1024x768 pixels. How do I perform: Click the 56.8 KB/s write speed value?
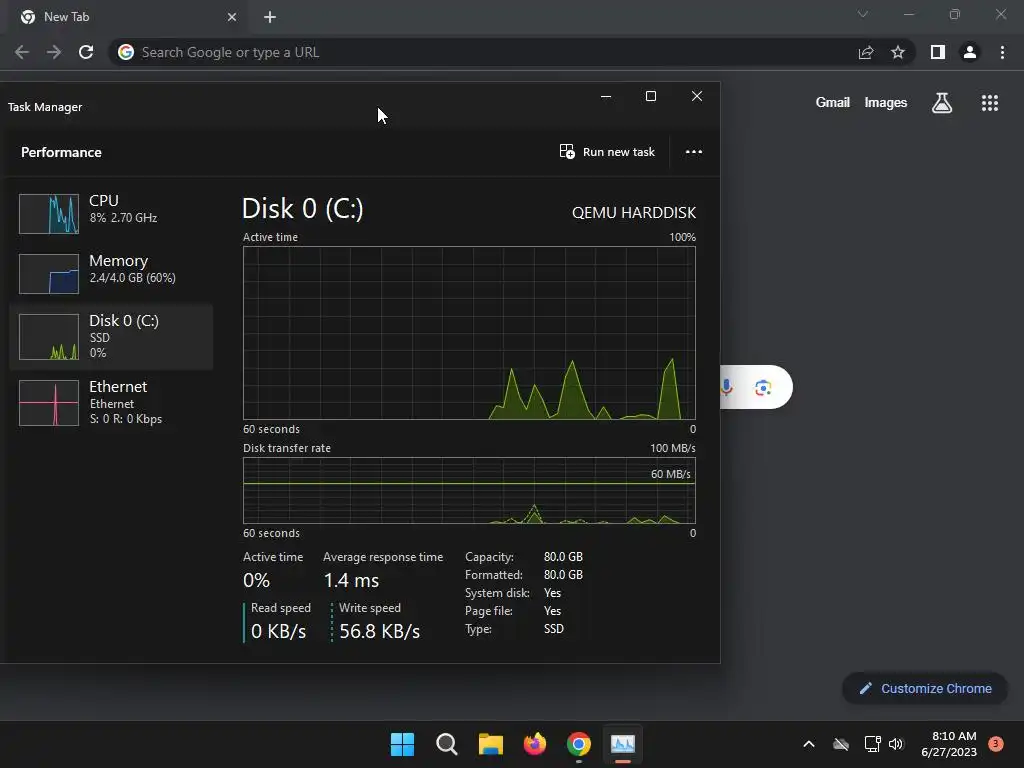(379, 632)
